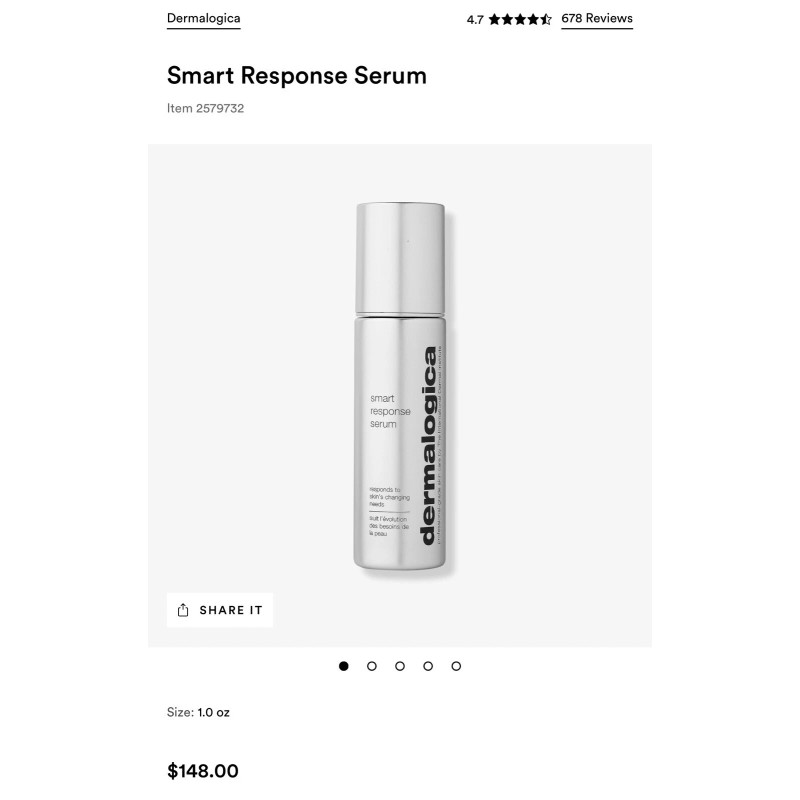Click the 4.7 rating number
Screen dimensions: 800x800
click(x=475, y=20)
